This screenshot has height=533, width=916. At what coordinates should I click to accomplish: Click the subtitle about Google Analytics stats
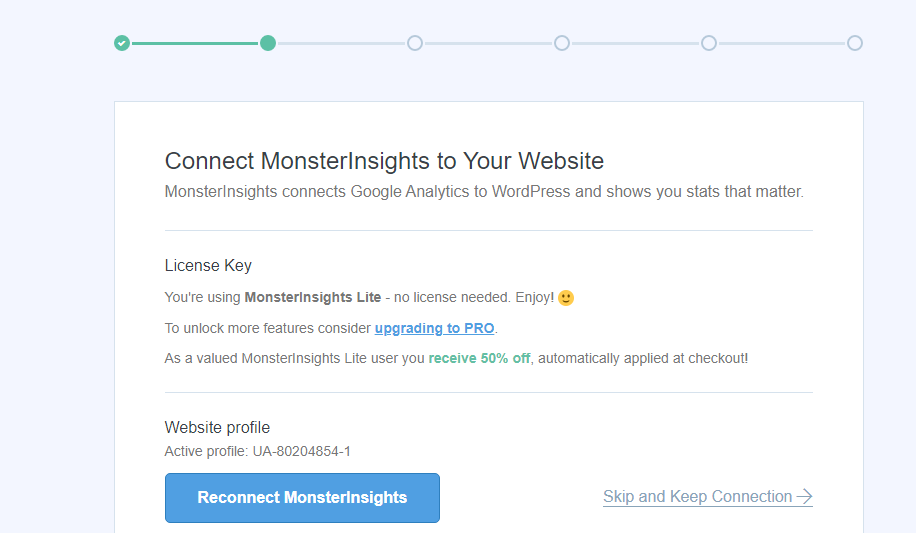coord(484,192)
